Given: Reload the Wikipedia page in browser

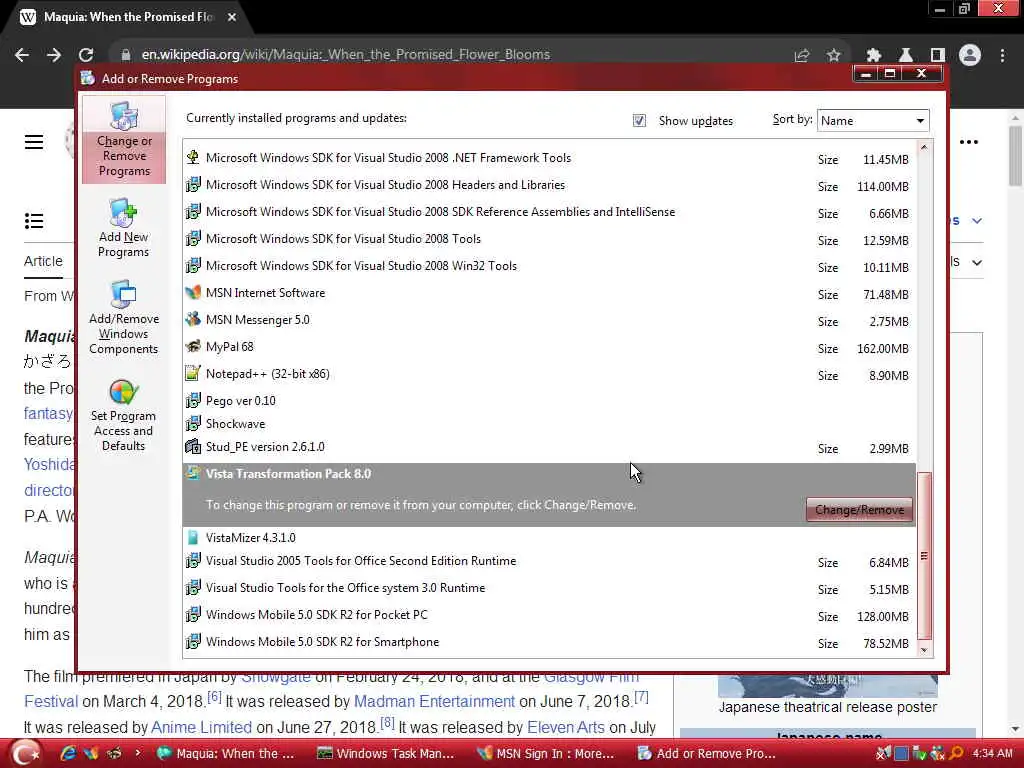Looking at the screenshot, I should [x=86, y=55].
